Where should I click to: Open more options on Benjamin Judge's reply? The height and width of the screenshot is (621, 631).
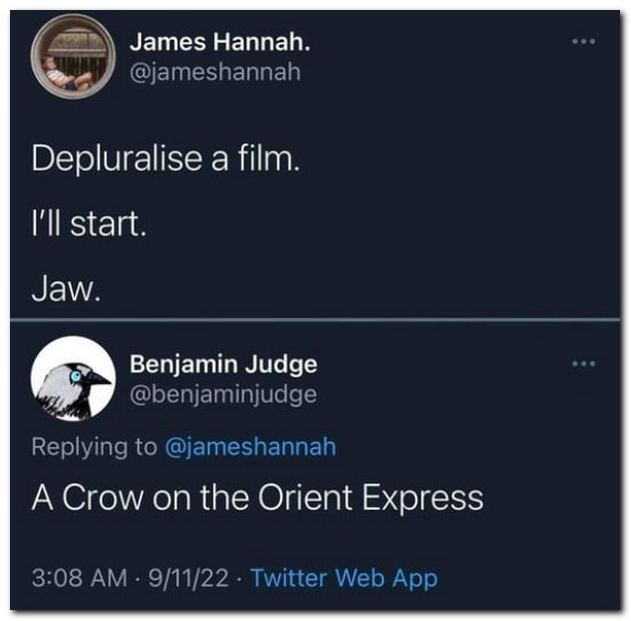tap(583, 364)
